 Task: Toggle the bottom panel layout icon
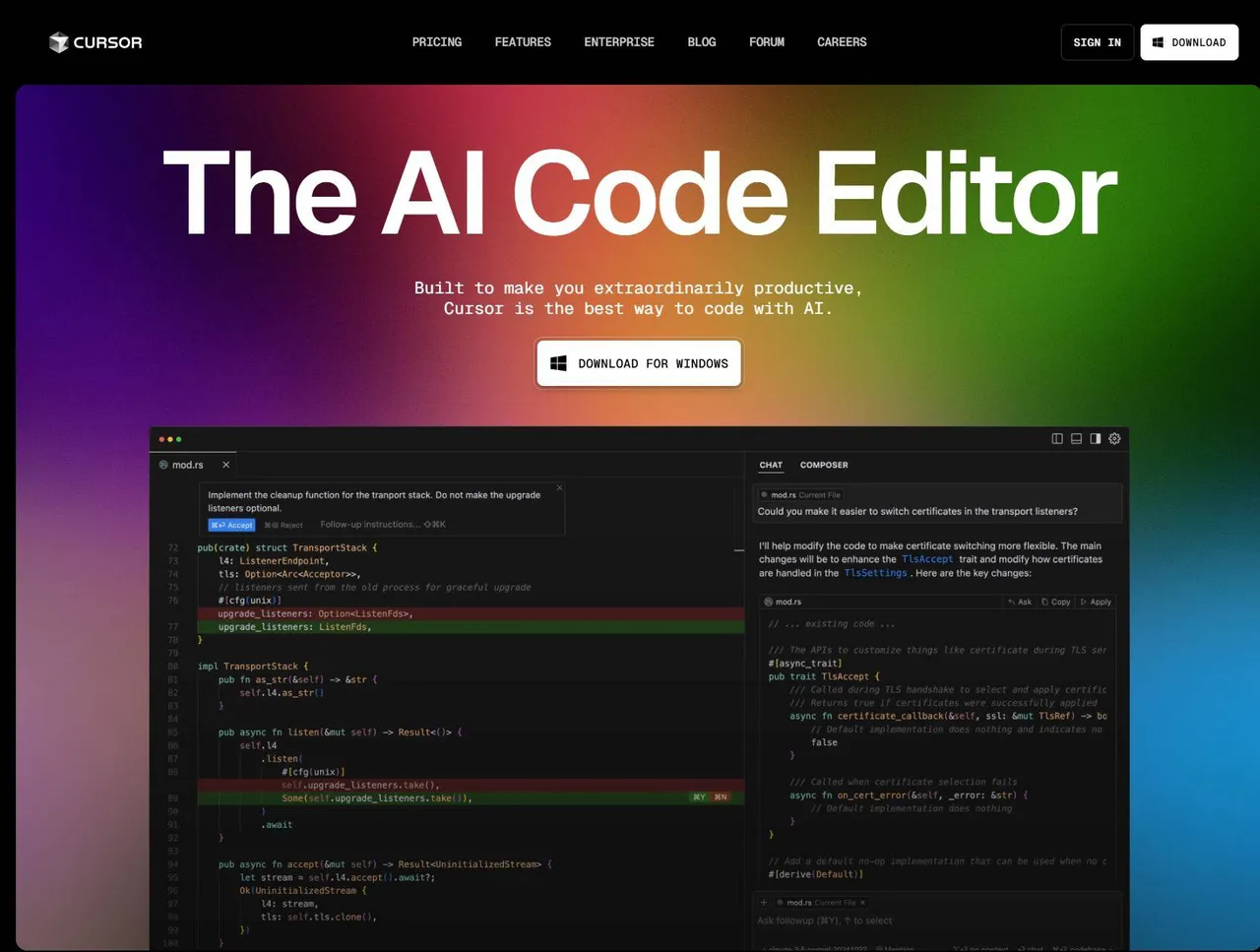click(x=1076, y=439)
